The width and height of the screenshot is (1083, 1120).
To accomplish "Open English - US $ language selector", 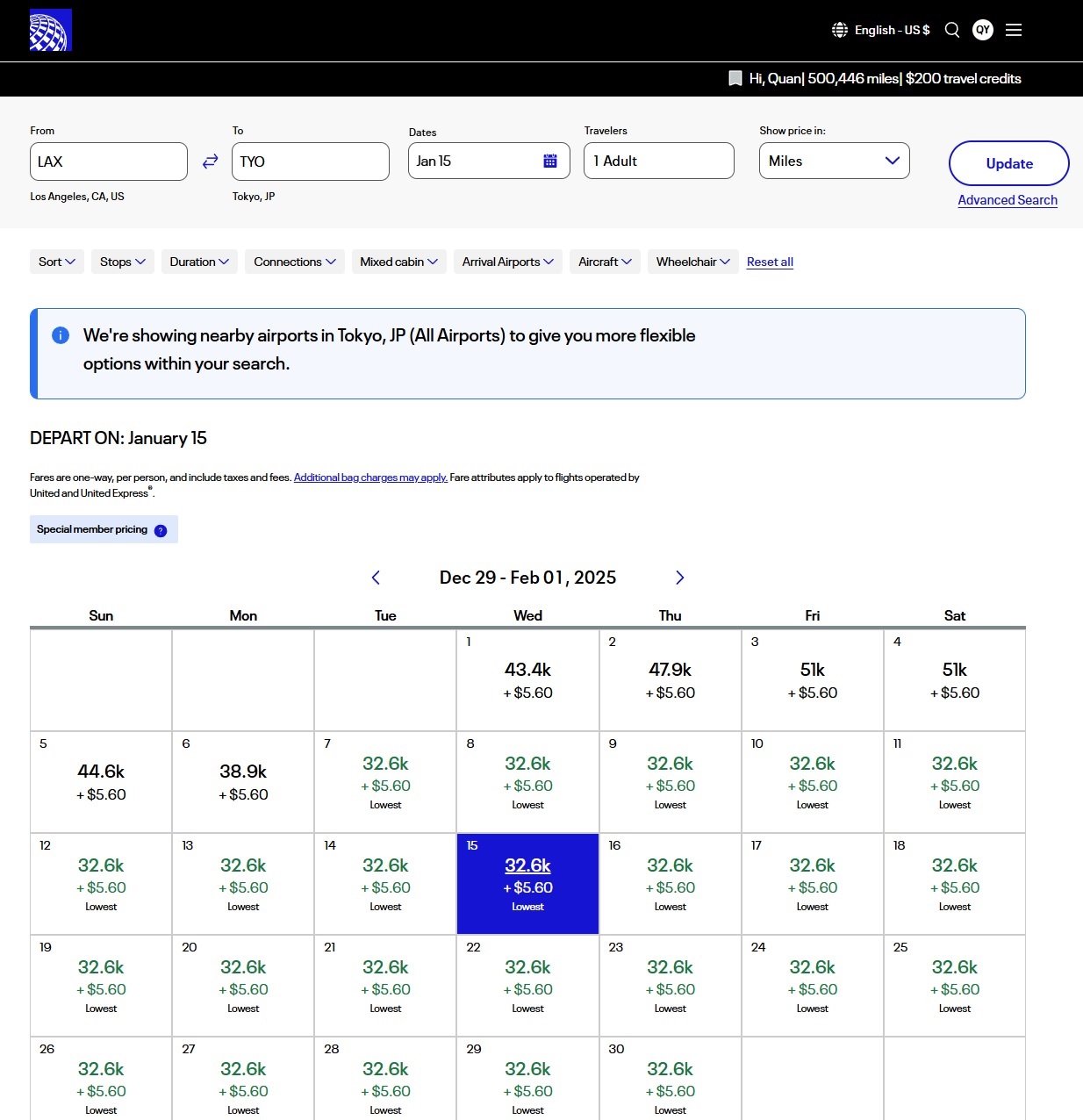I will point(881,30).
